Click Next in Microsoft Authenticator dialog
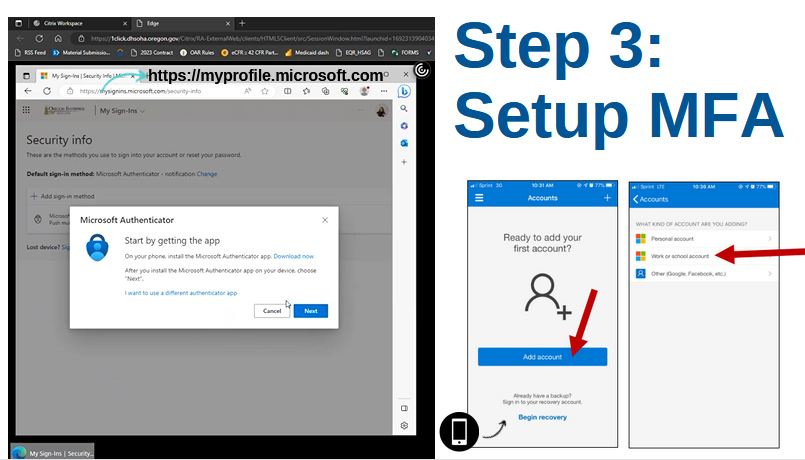This screenshot has height=460, width=805. tap(311, 311)
